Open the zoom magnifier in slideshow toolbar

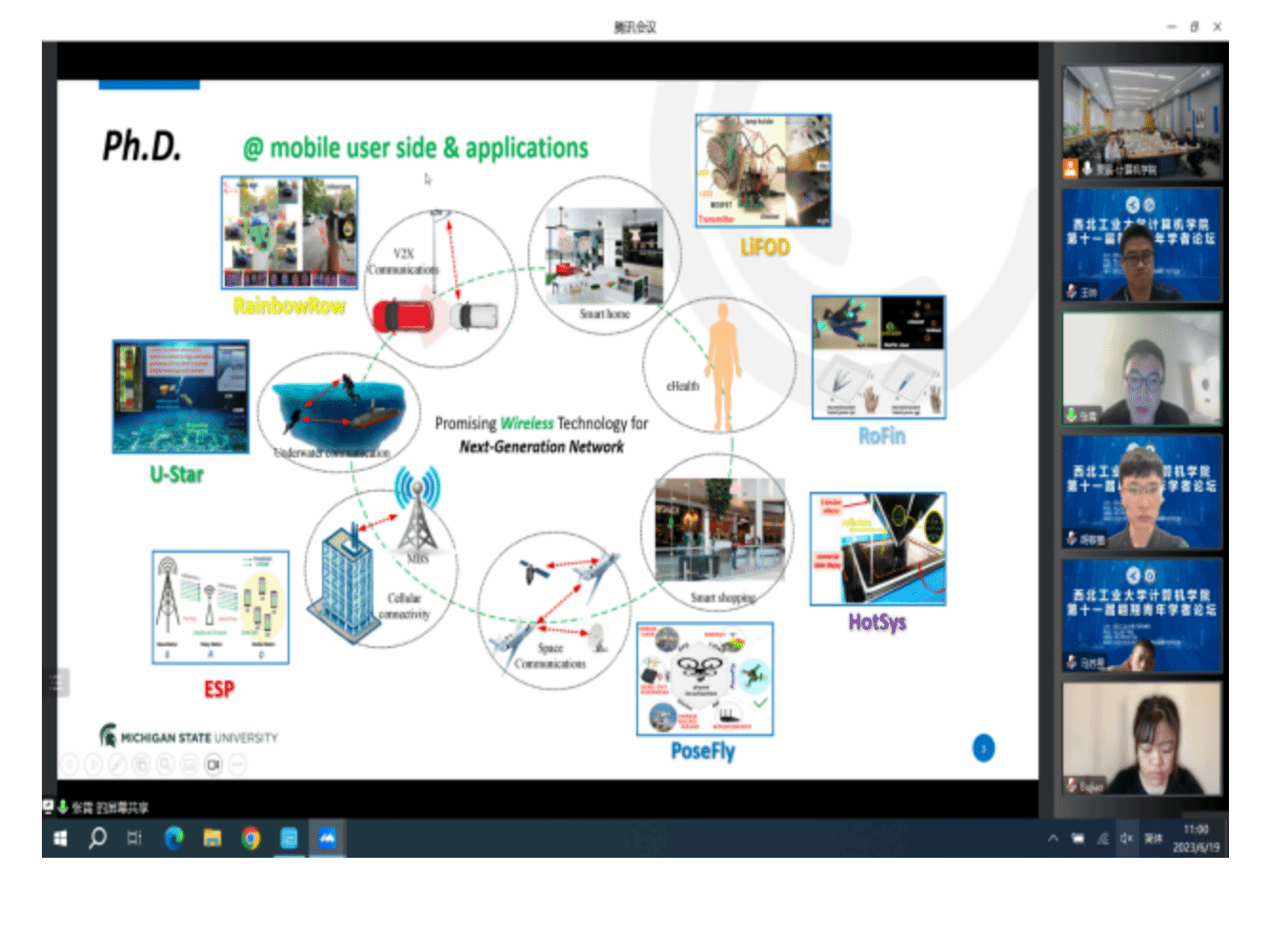166,764
